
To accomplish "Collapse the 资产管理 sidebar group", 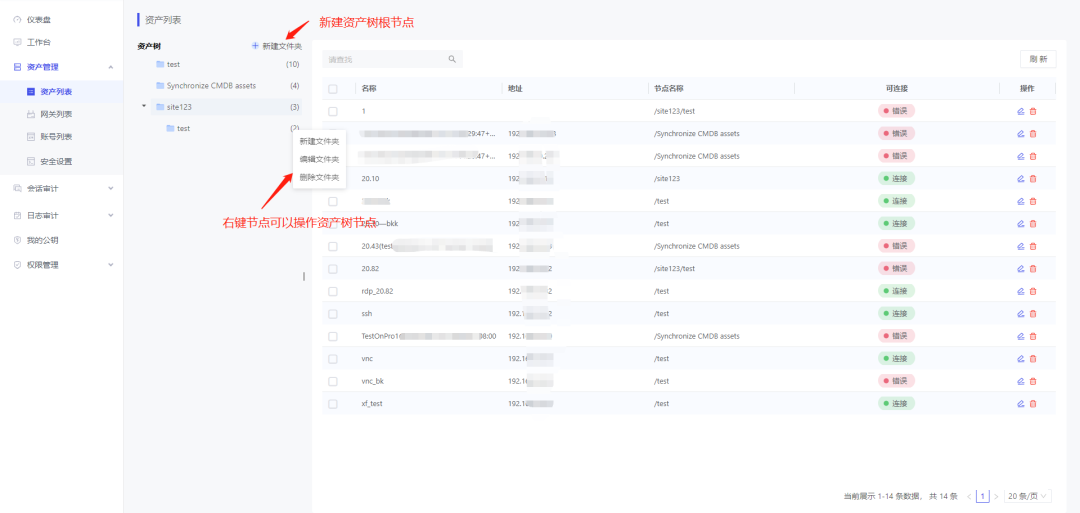I will click(x=111, y=67).
